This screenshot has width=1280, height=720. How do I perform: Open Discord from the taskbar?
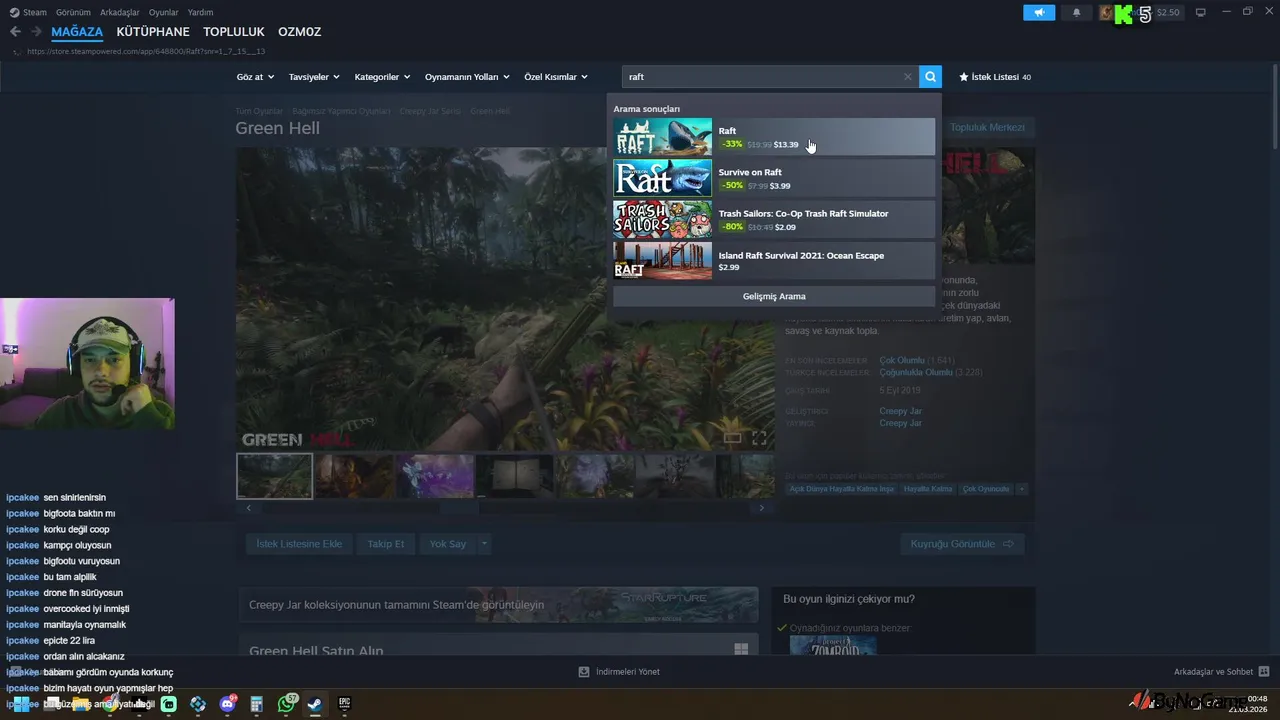point(227,704)
